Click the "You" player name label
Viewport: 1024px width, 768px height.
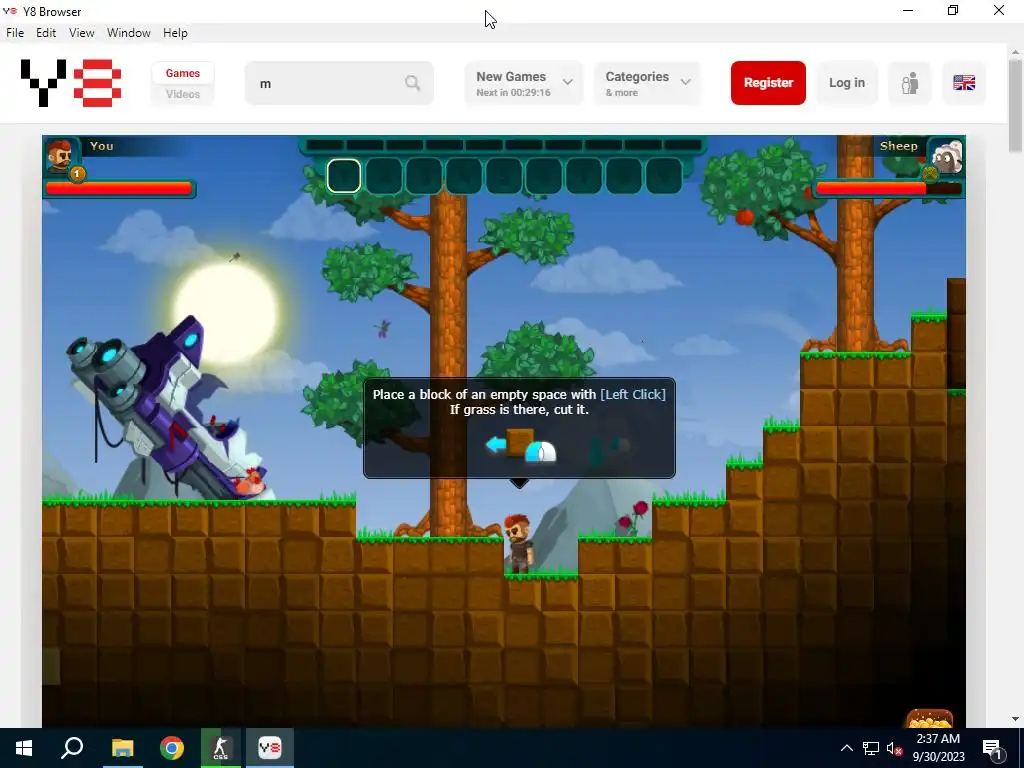click(101, 146)
